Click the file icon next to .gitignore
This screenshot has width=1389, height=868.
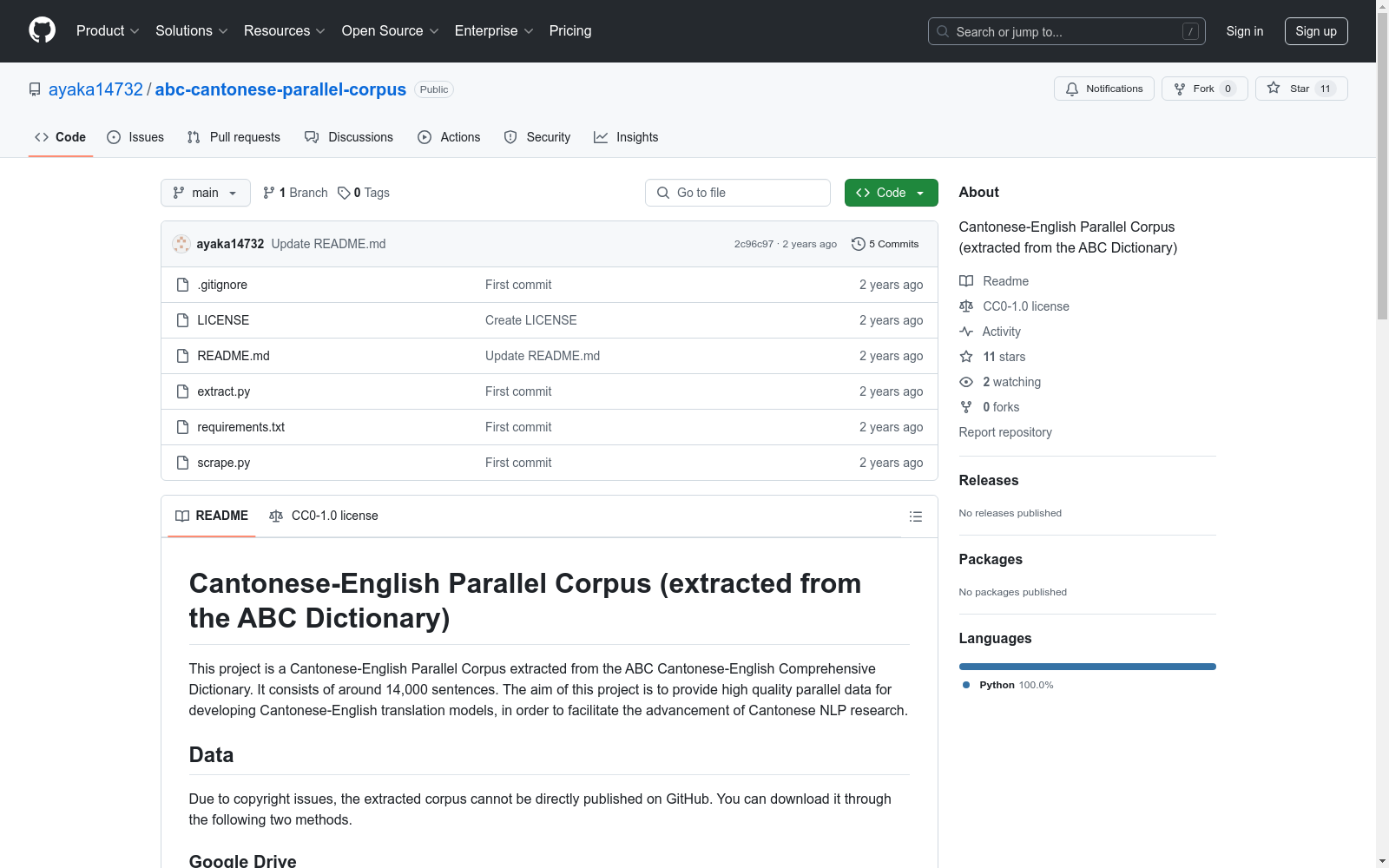point(182,285)
